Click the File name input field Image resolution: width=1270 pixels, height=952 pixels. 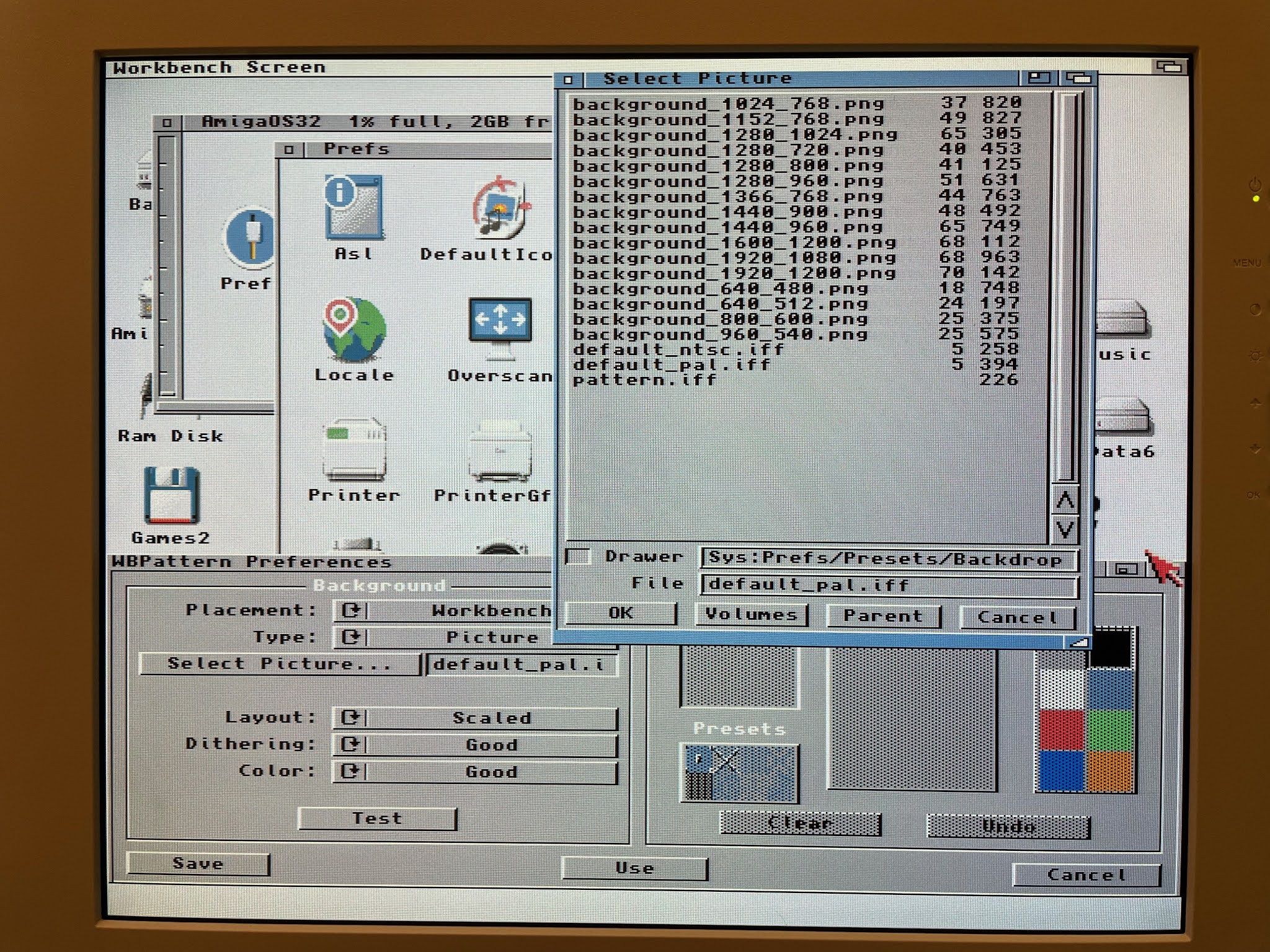click(x=889, y=585)
